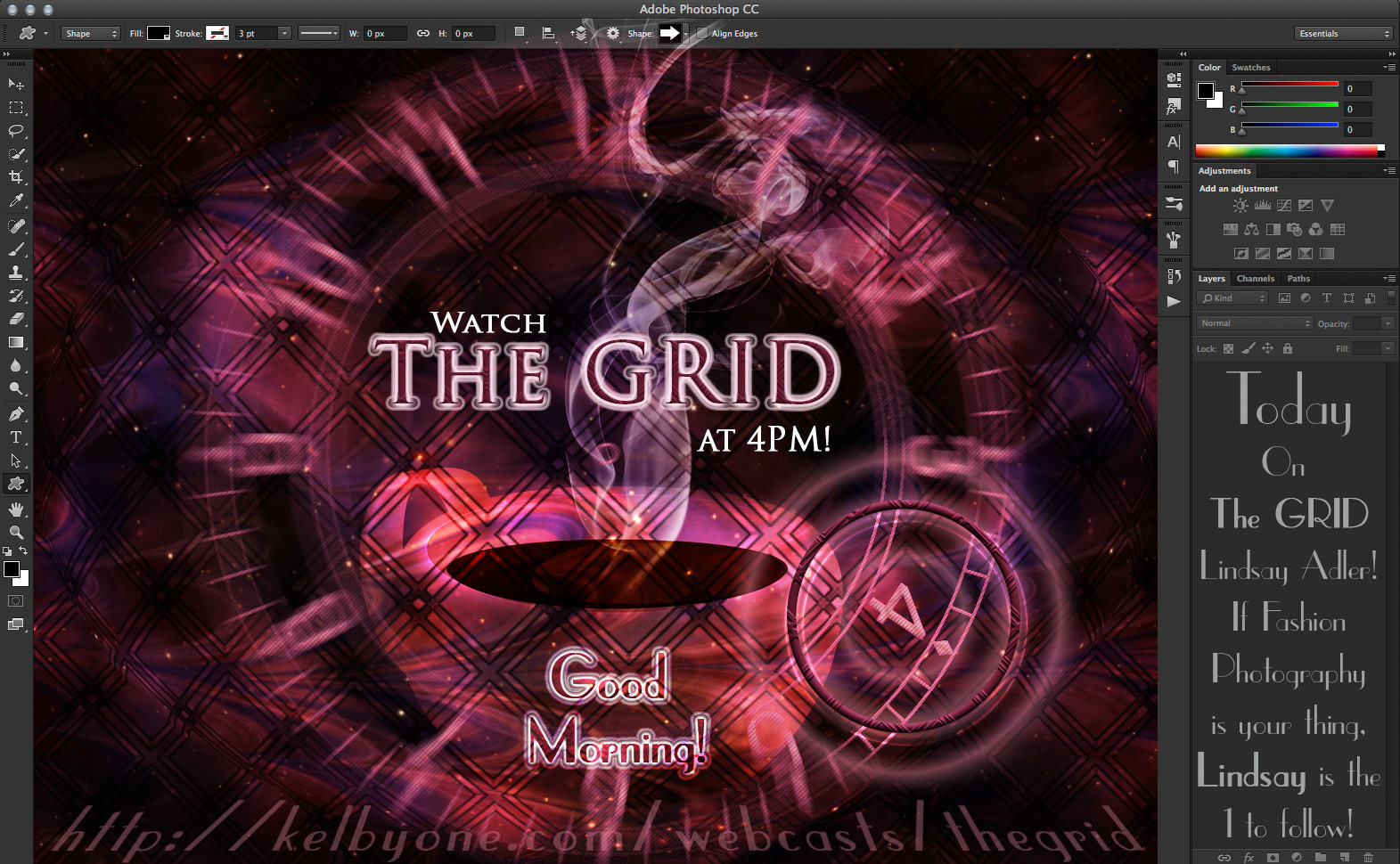Open the path operations button
1400x864 pixels.
520,33
